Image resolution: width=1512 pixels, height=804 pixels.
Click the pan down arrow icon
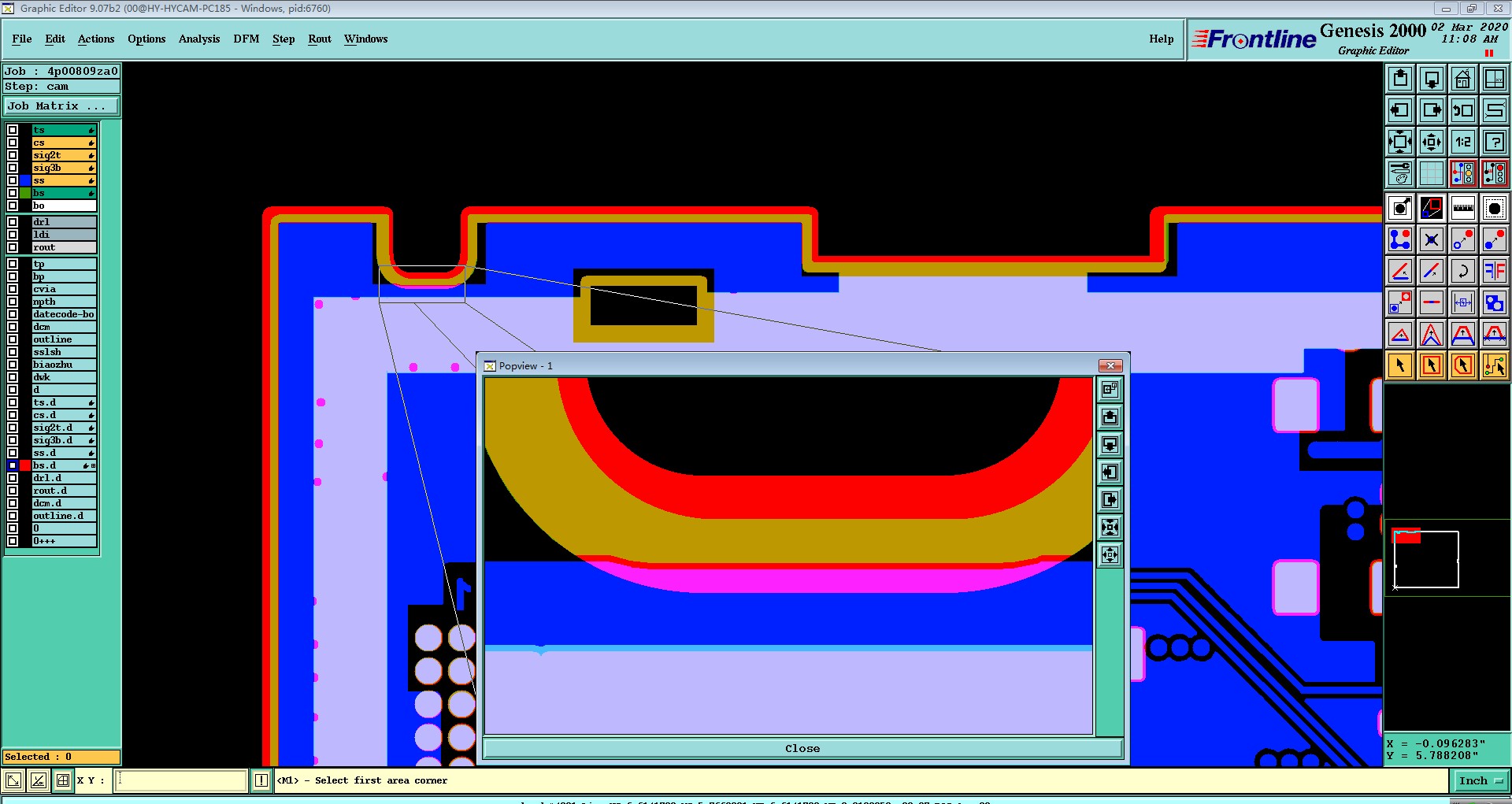click(1432, 79)
